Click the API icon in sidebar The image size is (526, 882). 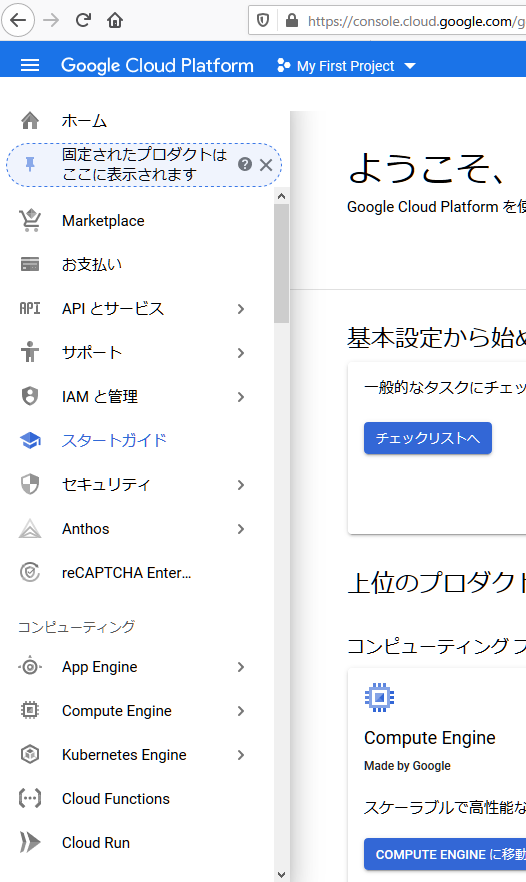[x=30, y=308]
